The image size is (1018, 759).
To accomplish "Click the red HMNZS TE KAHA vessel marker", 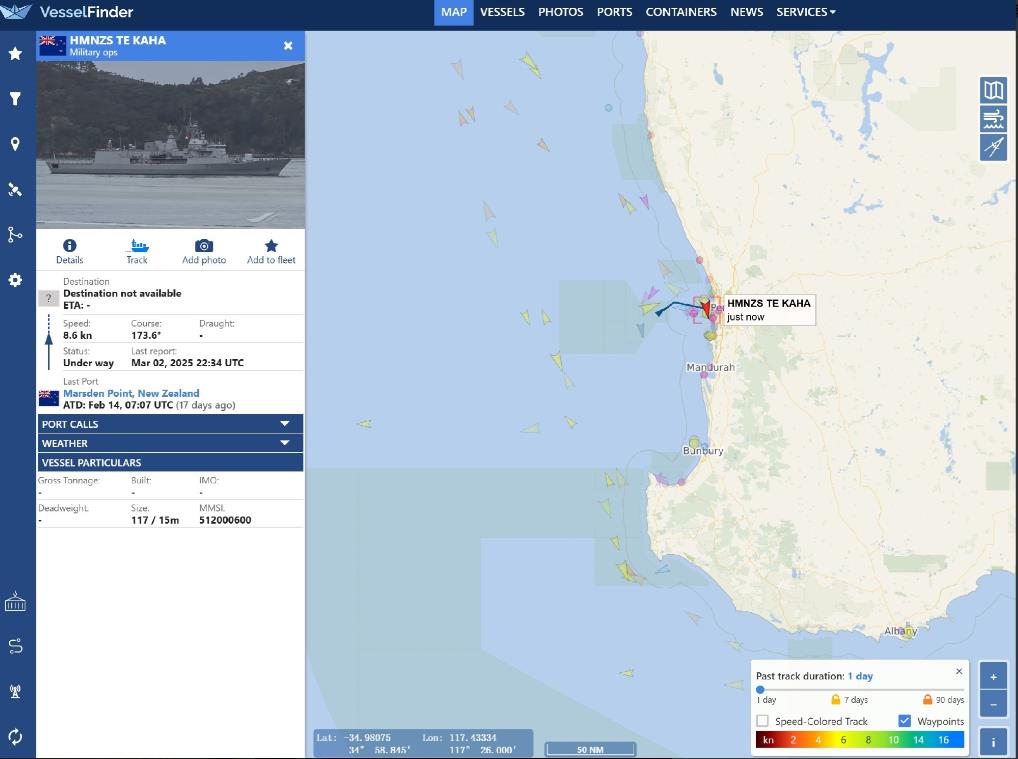I will coord(706,308).
